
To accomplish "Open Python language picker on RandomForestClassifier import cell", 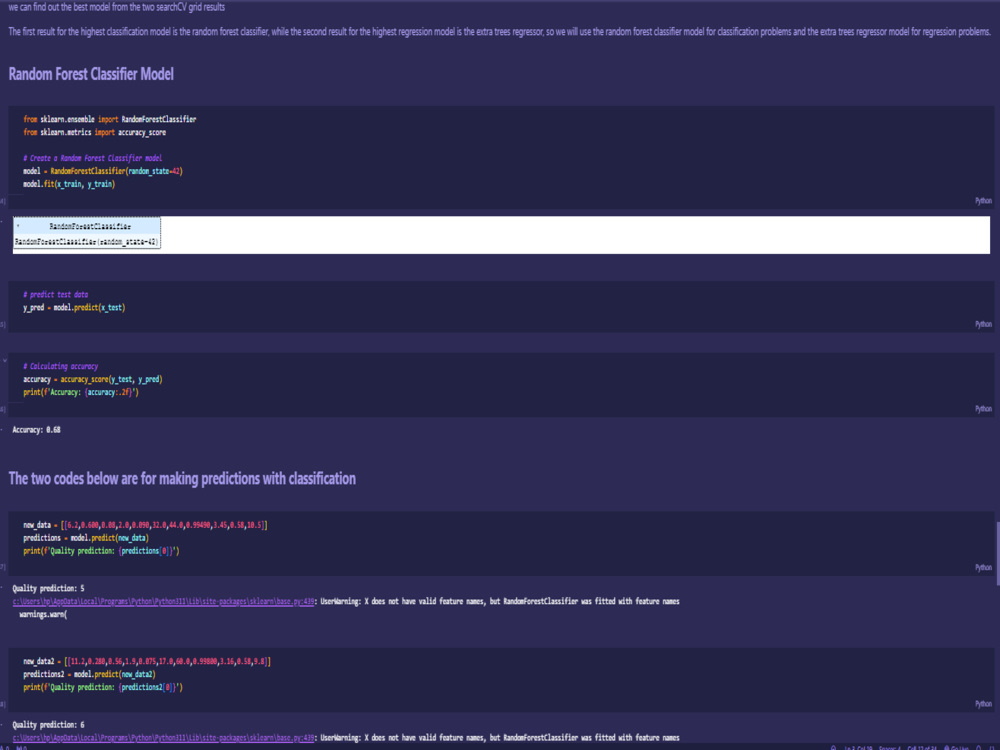I will (983, 201).
